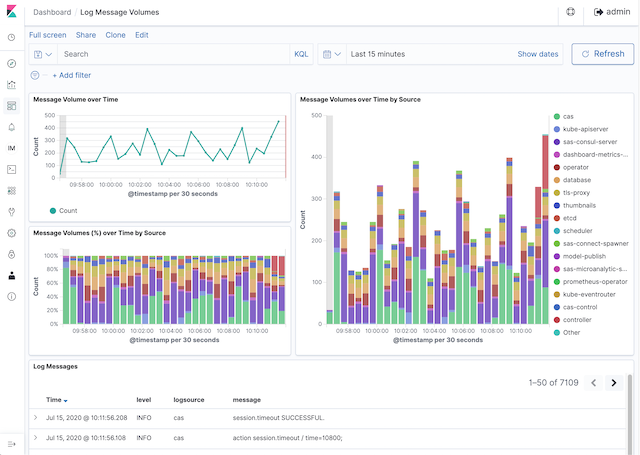Click the admin logout icon
The height and width of the screenshot is (455, 640).
(x=598, y=12)
